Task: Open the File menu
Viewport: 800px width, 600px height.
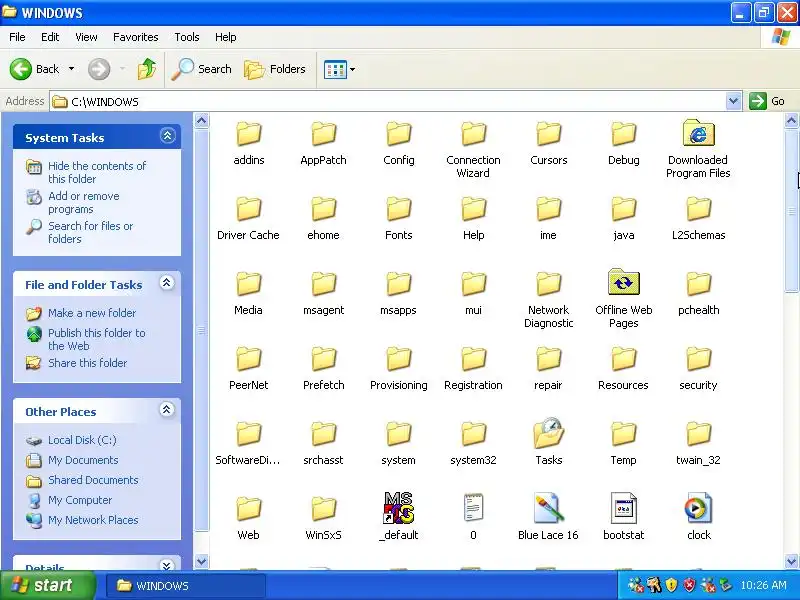Action: click(17, 37)
